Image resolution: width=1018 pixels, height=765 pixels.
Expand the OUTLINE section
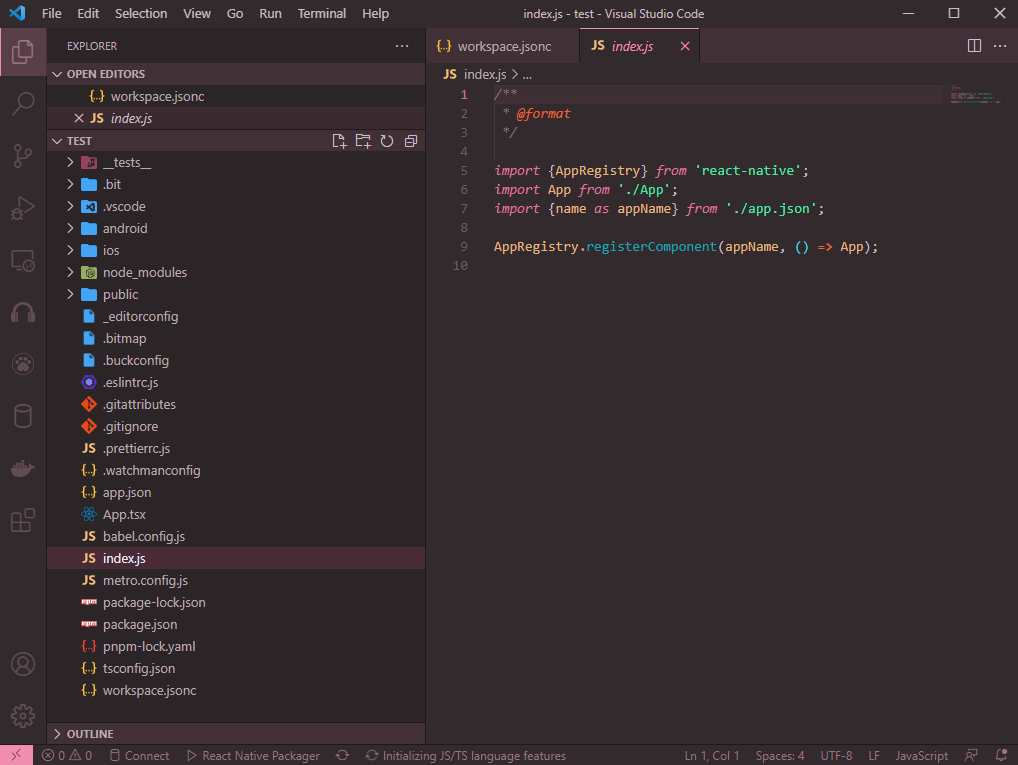point(236,734)
